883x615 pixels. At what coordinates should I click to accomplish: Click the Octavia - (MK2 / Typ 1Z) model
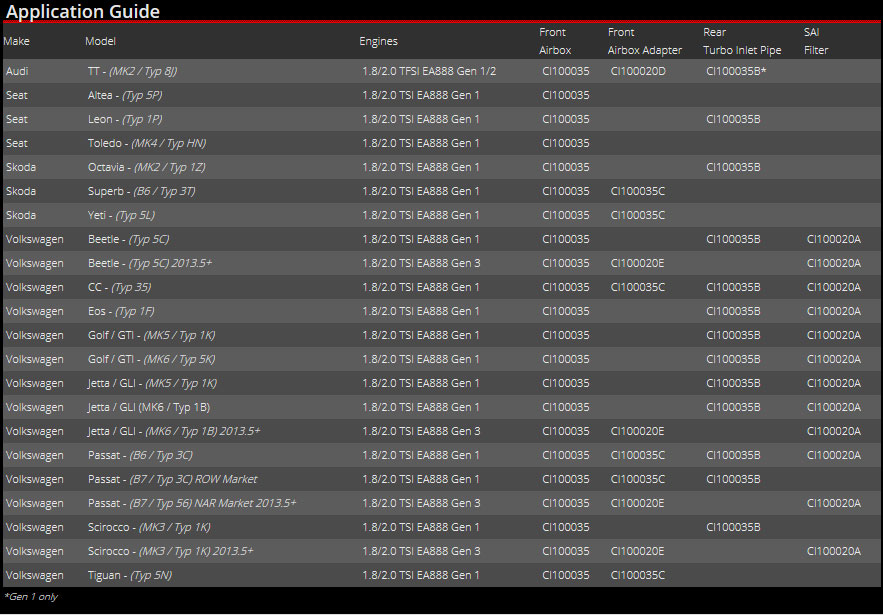(146, 167)
